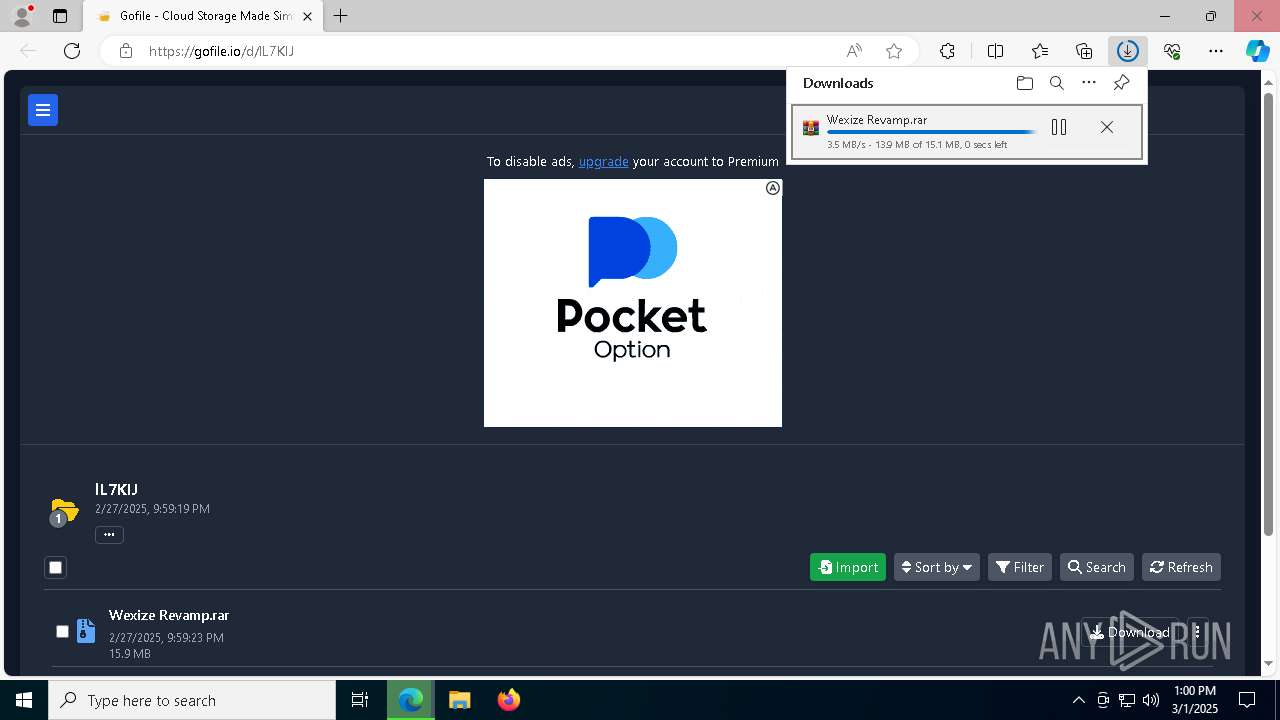Open a new browser tab
Viewport: 1280px width, 720px height.
click(x=341, y=16)
